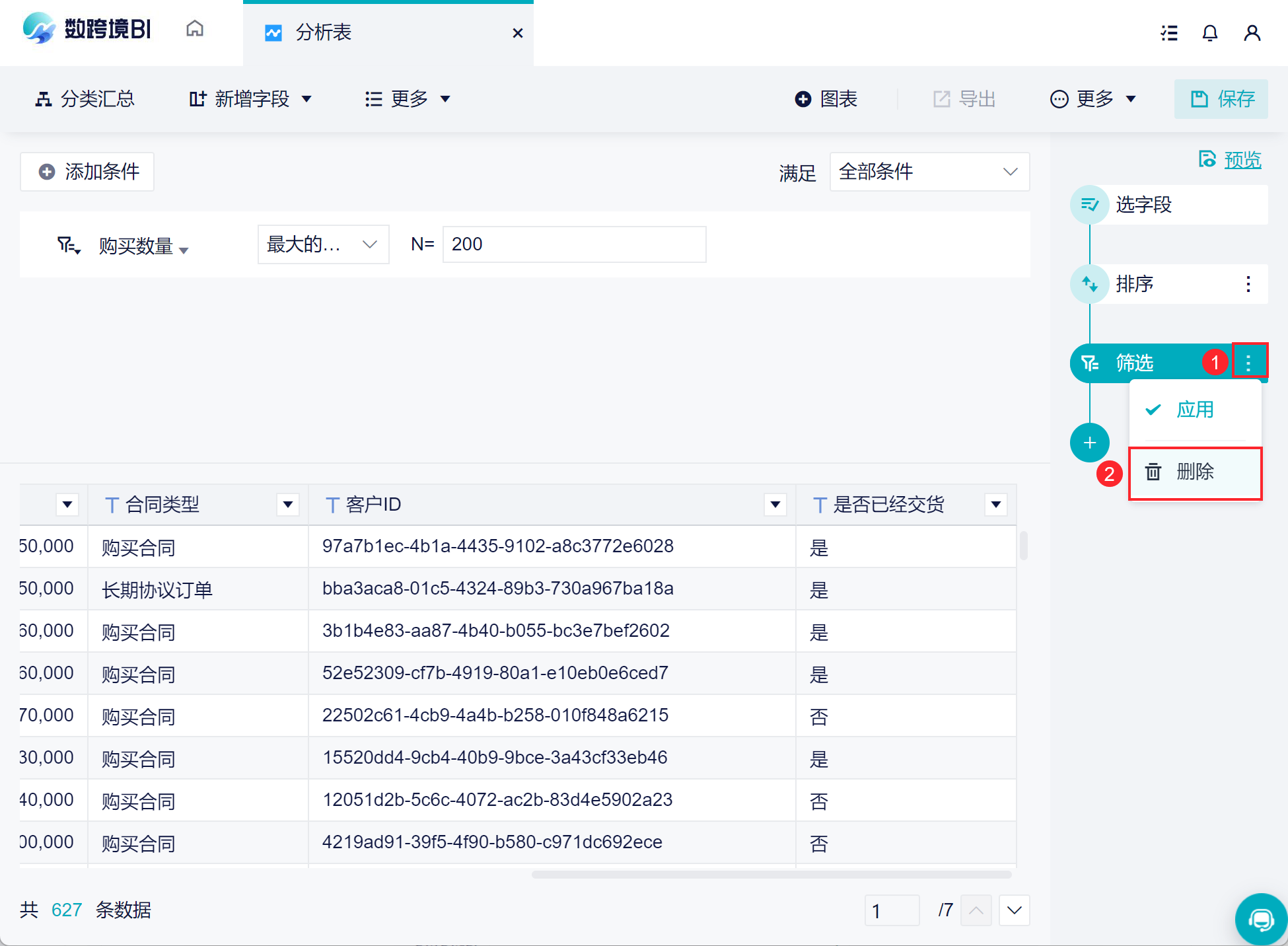Image resolution: width=1288 pixels, height=946 pixels.
Task: Open 客户ID column dropdown arrow
Action: (775, 505)
